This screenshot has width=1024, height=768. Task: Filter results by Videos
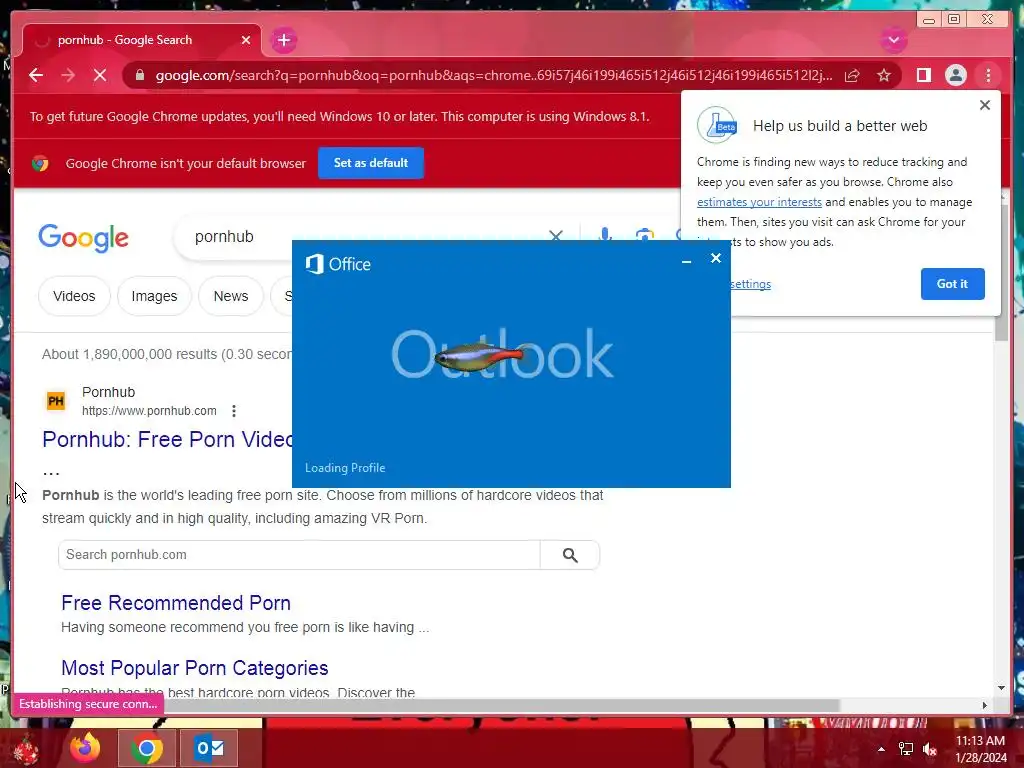74,296
